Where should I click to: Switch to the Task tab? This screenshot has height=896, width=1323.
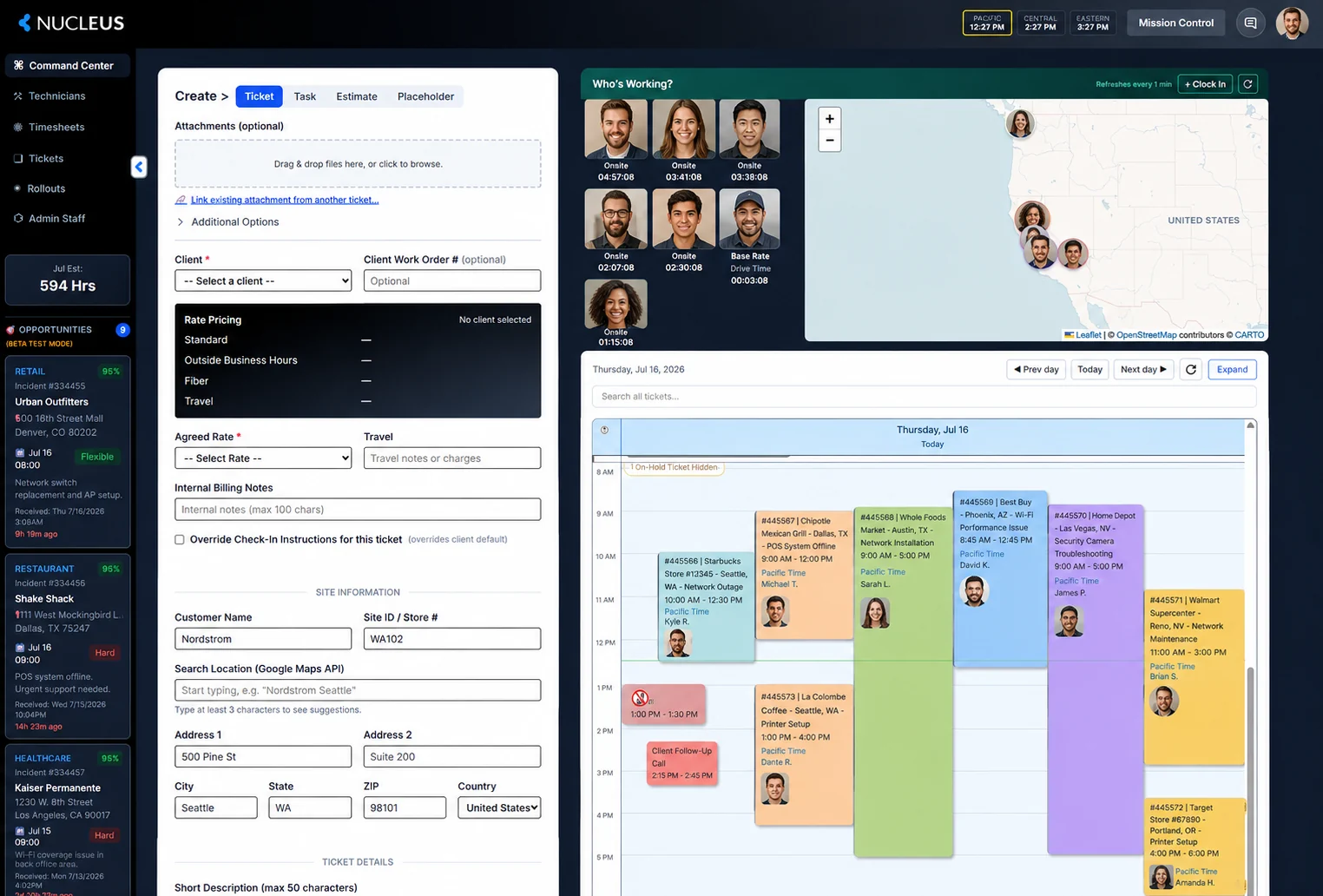[x=305, y=96]
